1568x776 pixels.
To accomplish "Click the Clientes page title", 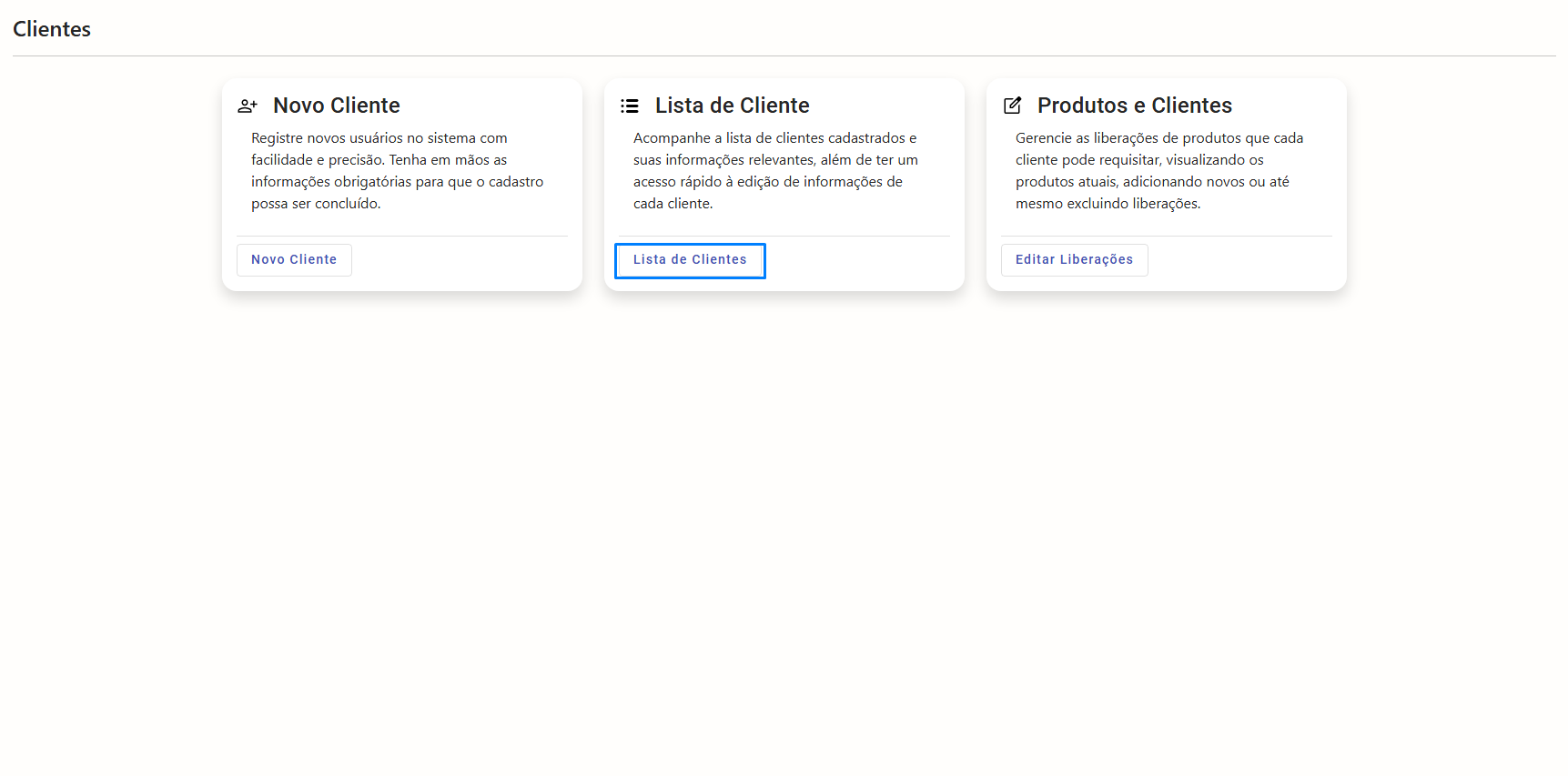I will (52, 29).
